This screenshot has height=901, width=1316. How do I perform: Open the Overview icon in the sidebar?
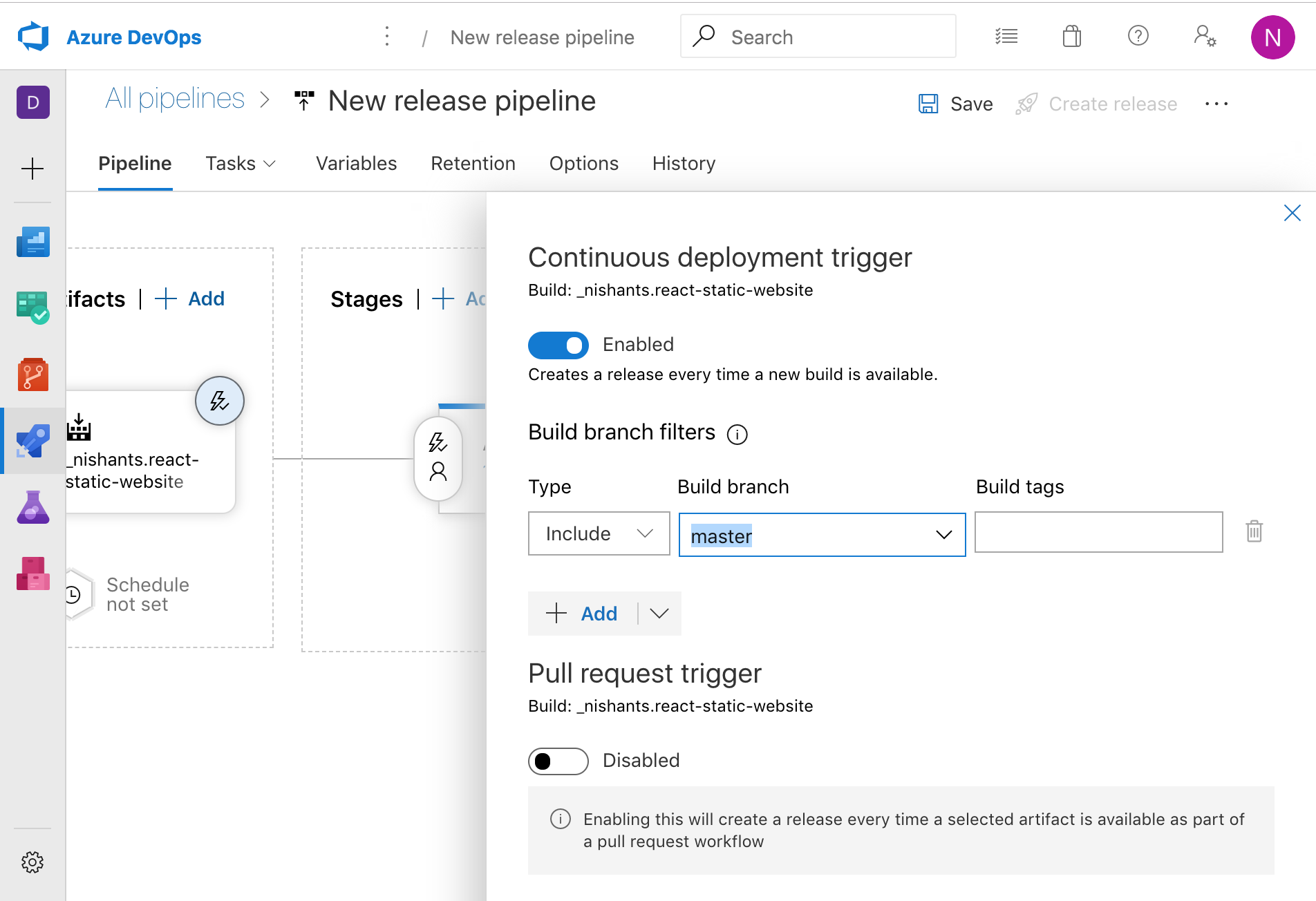point(33,242)
